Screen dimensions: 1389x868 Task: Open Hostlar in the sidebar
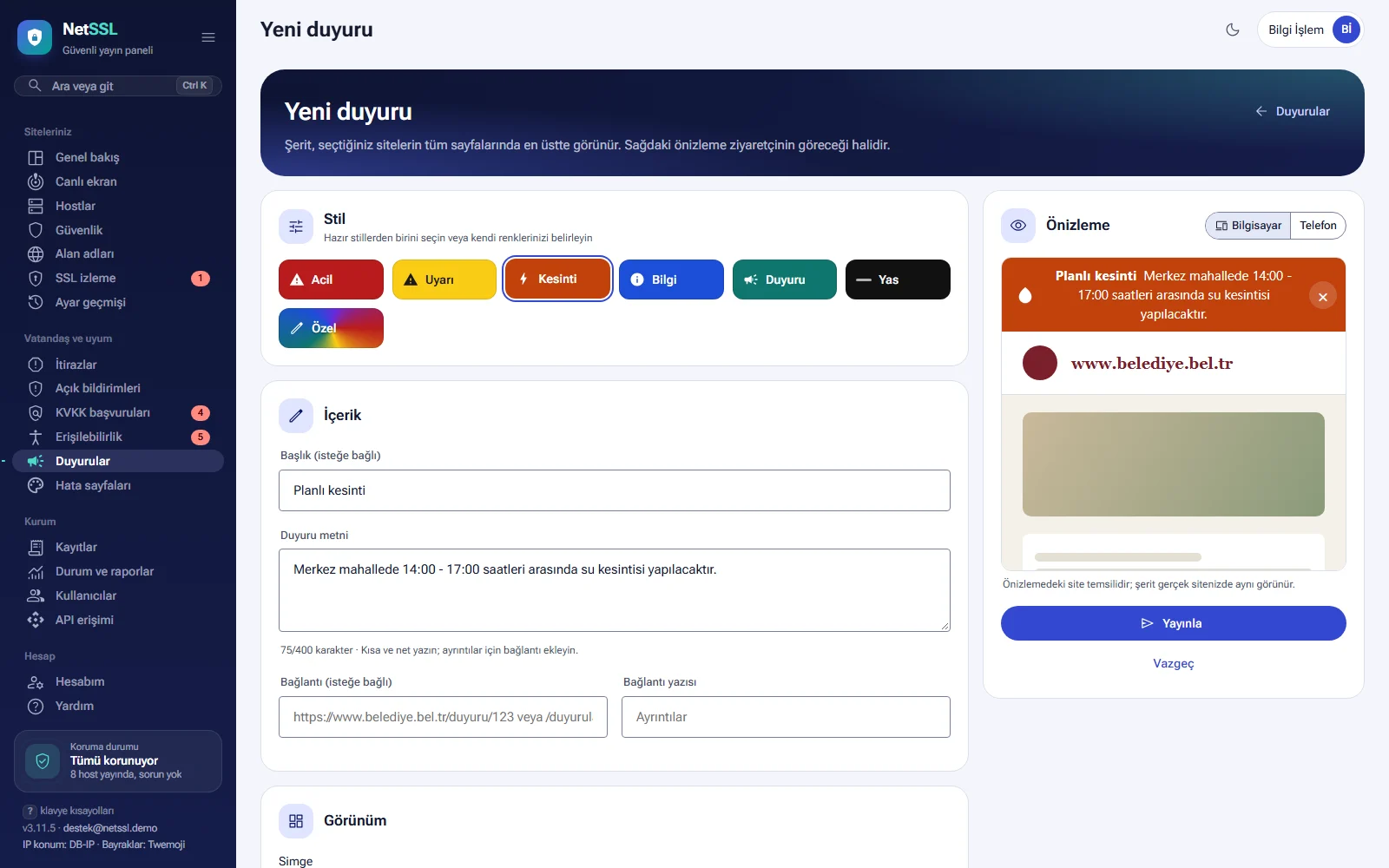pyautogui.click(x=118, y=206)
